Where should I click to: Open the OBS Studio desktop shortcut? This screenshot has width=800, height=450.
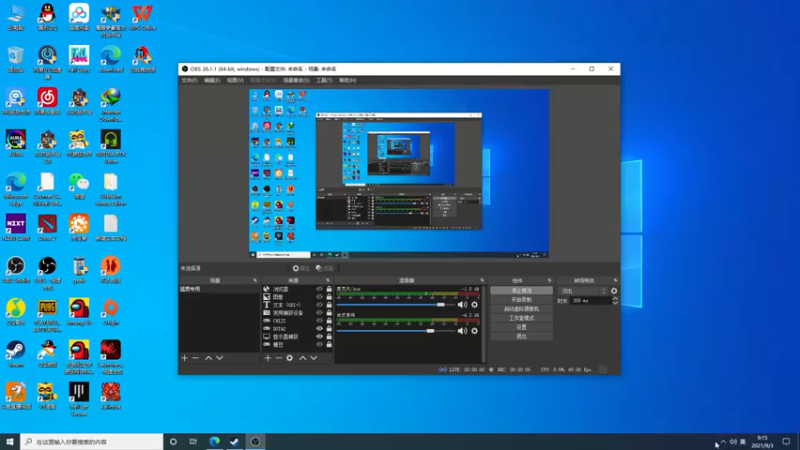click(16, 269)
